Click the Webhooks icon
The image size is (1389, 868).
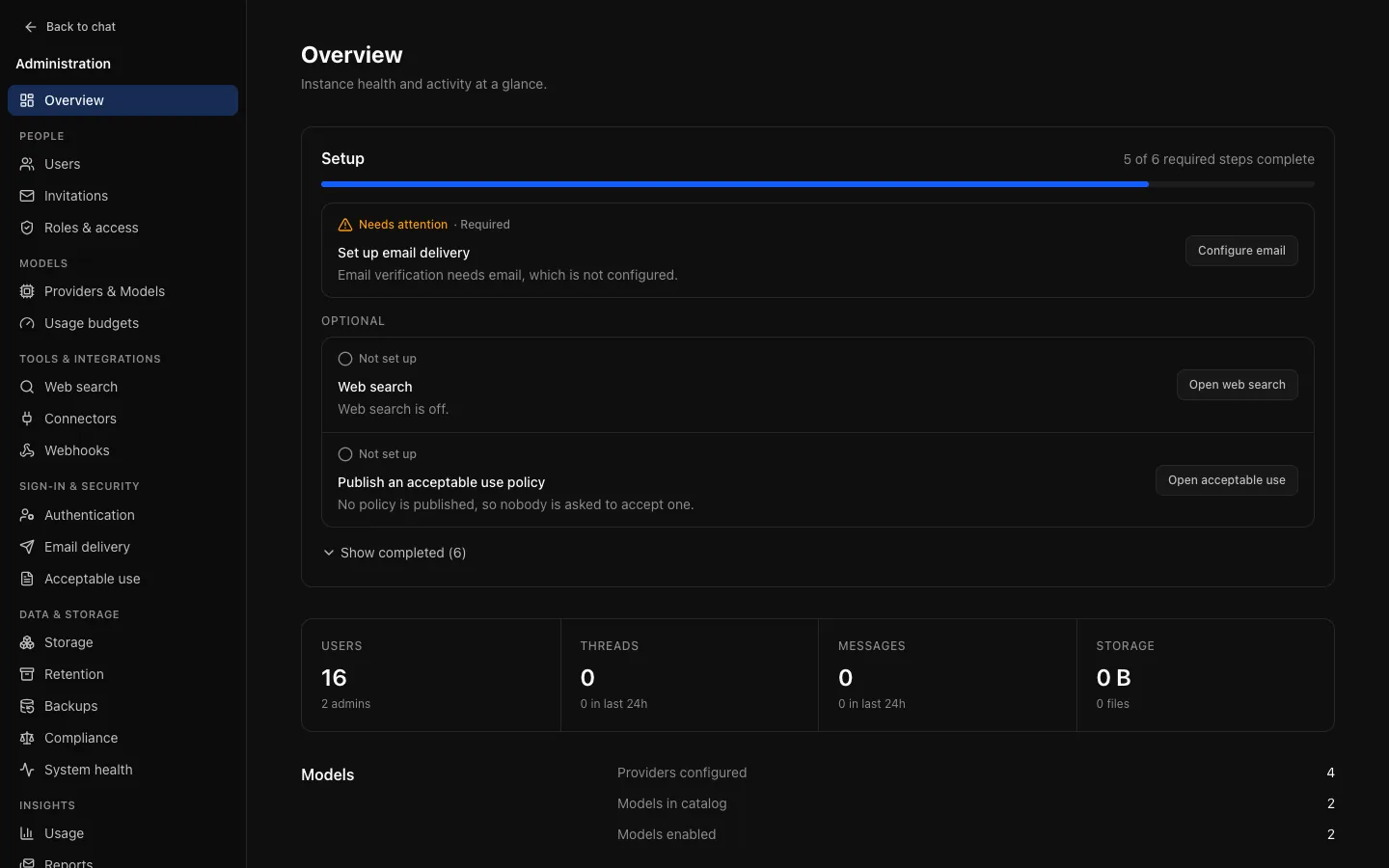coord(27,450)
